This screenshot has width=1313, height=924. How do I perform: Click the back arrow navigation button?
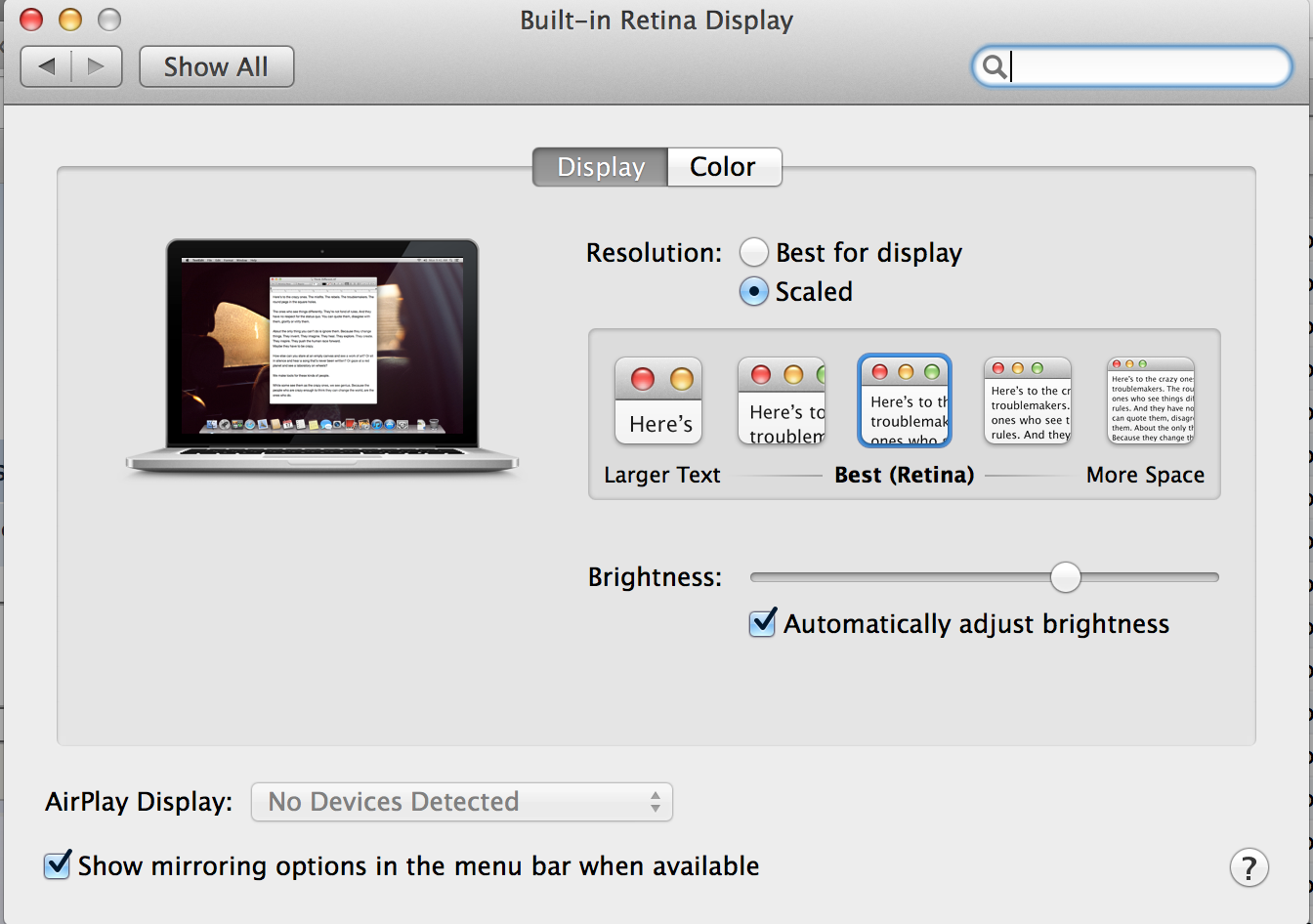(46, 66)
